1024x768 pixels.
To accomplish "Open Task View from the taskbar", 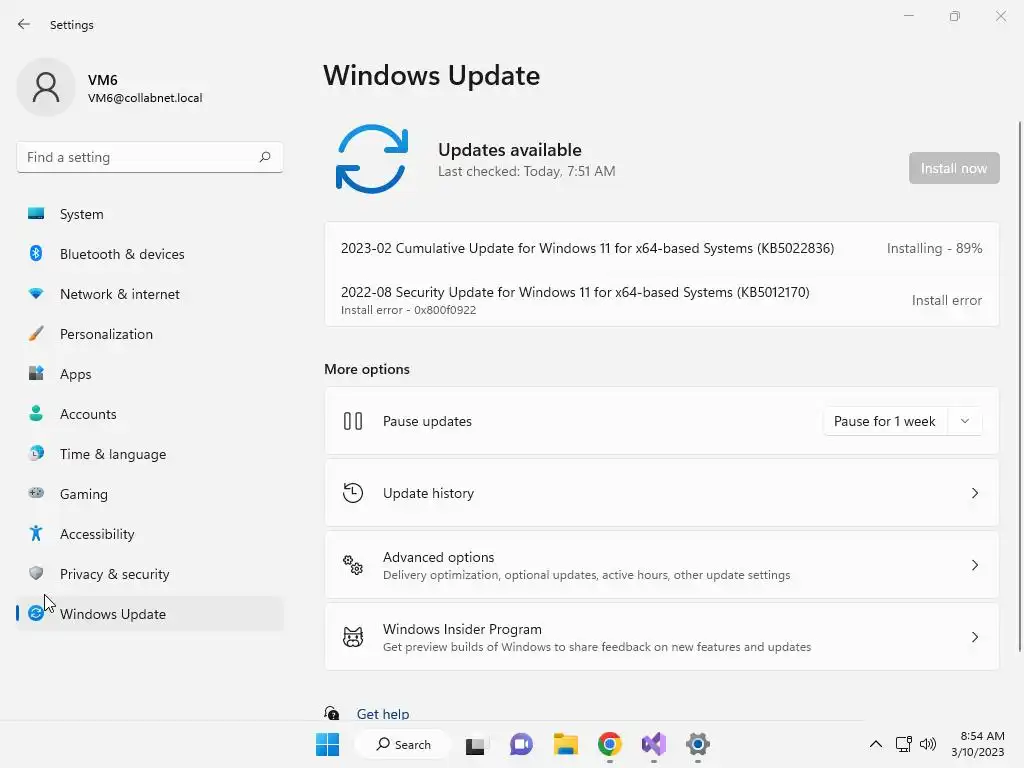I will 475,744.
